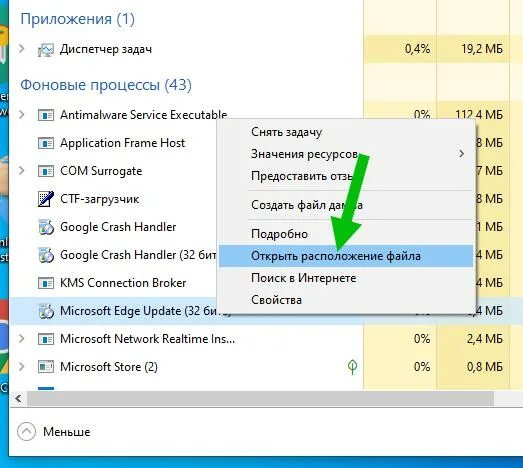Select the Antimalware Service Executable name
523x468 pixels.
pos(144,115)
